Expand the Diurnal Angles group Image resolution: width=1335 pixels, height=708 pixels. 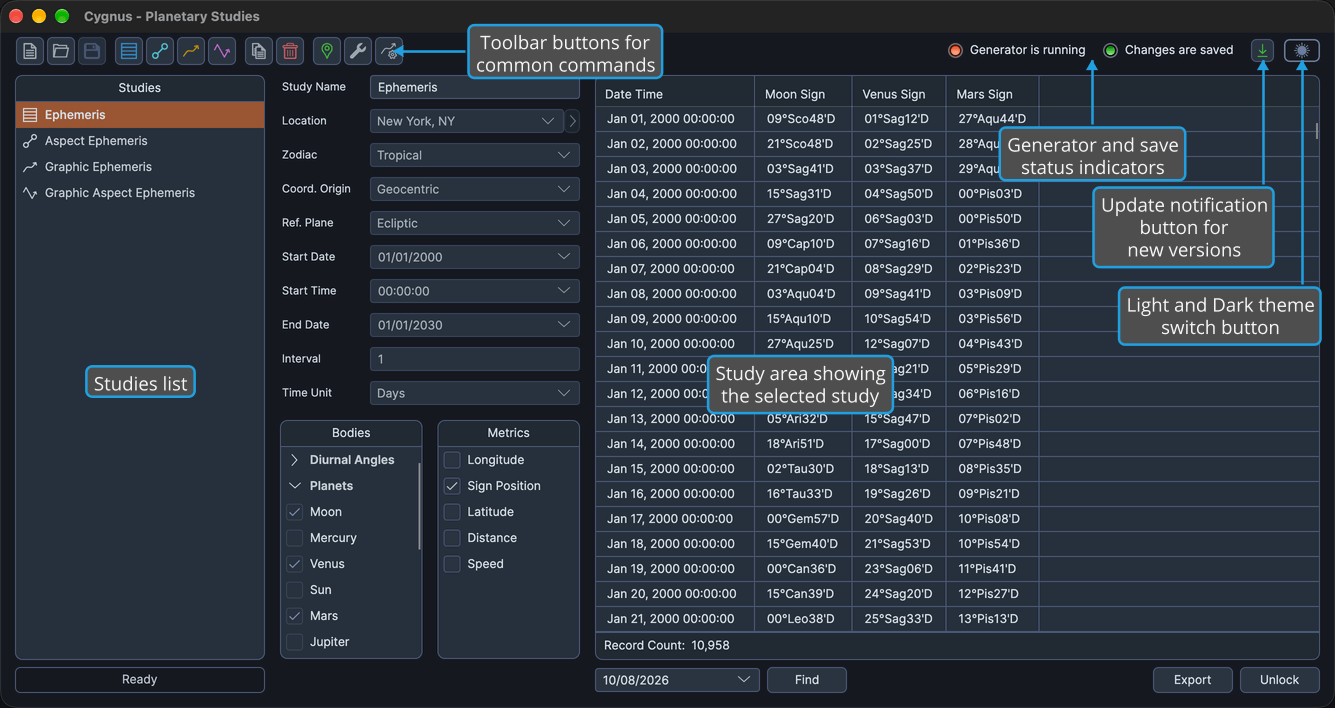coord(295,460)
